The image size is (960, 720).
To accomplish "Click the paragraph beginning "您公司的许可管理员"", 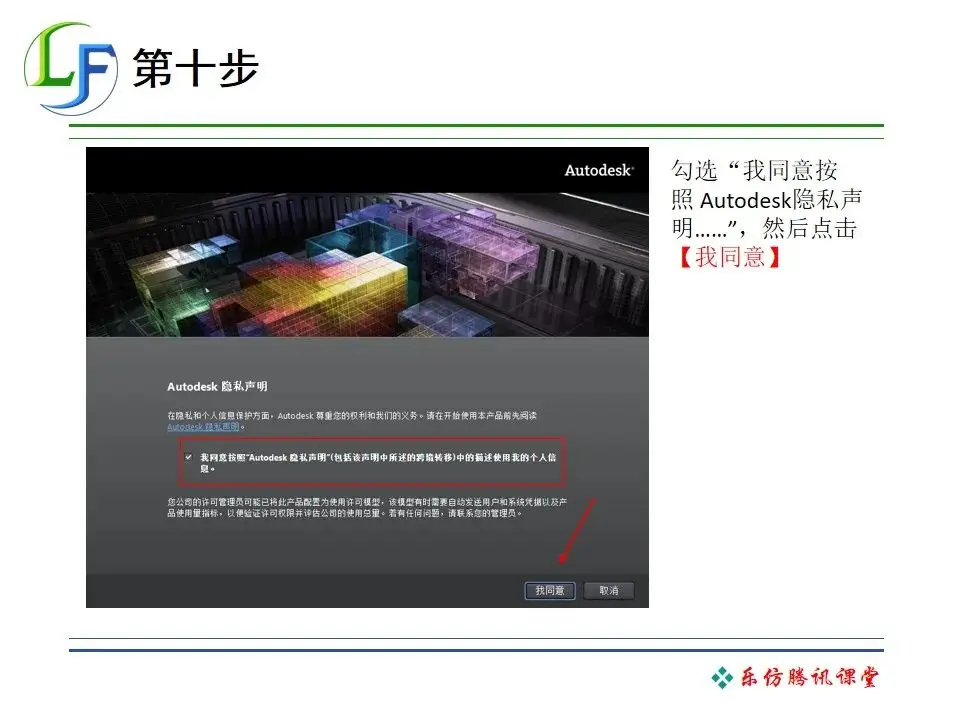I will click(367, 508).
